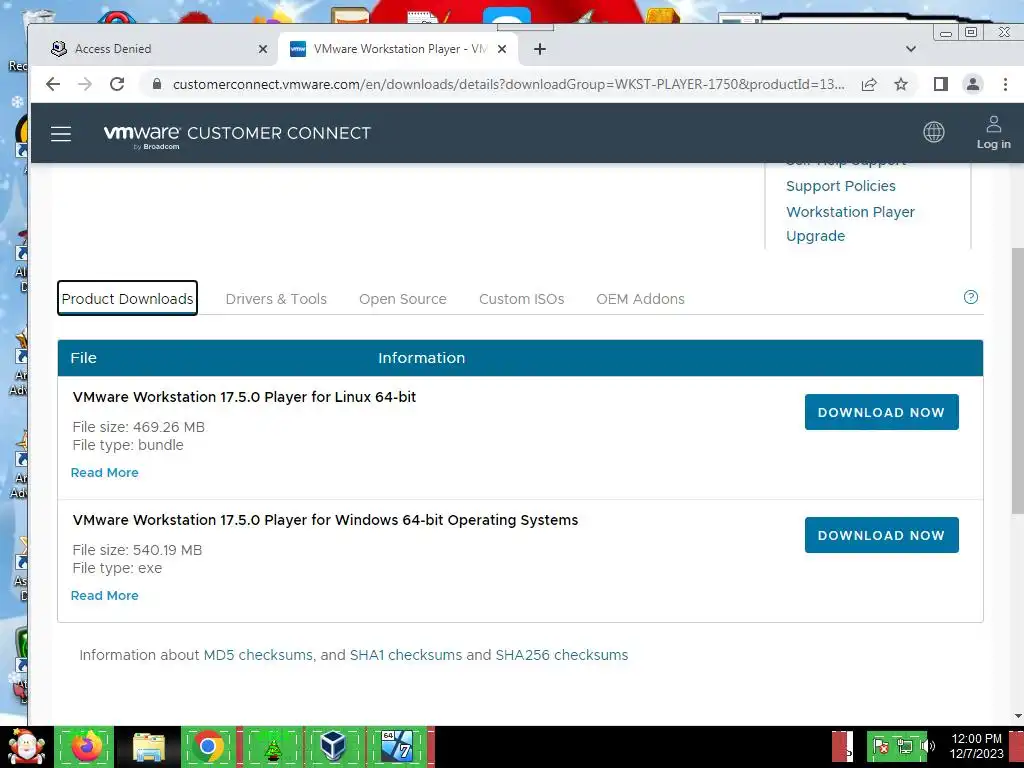Image resolution: width=1024 pixels, height=768 pixels.
Task: Click the address bar URL field
Action: tap(508, 84)
